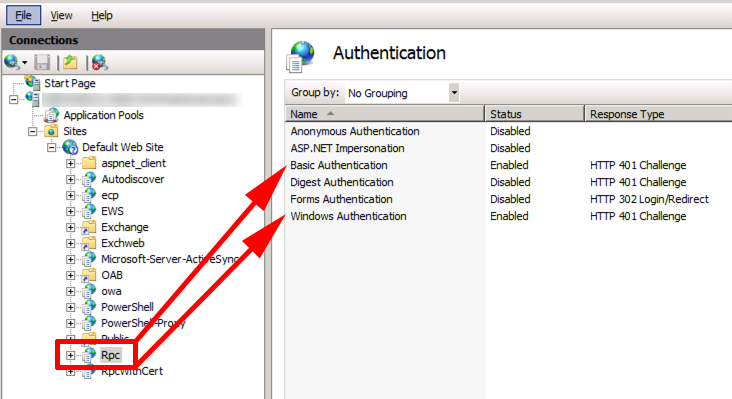Expand the Autodiscover node
The width and height of the screenshot is (732, 399).
70,180
